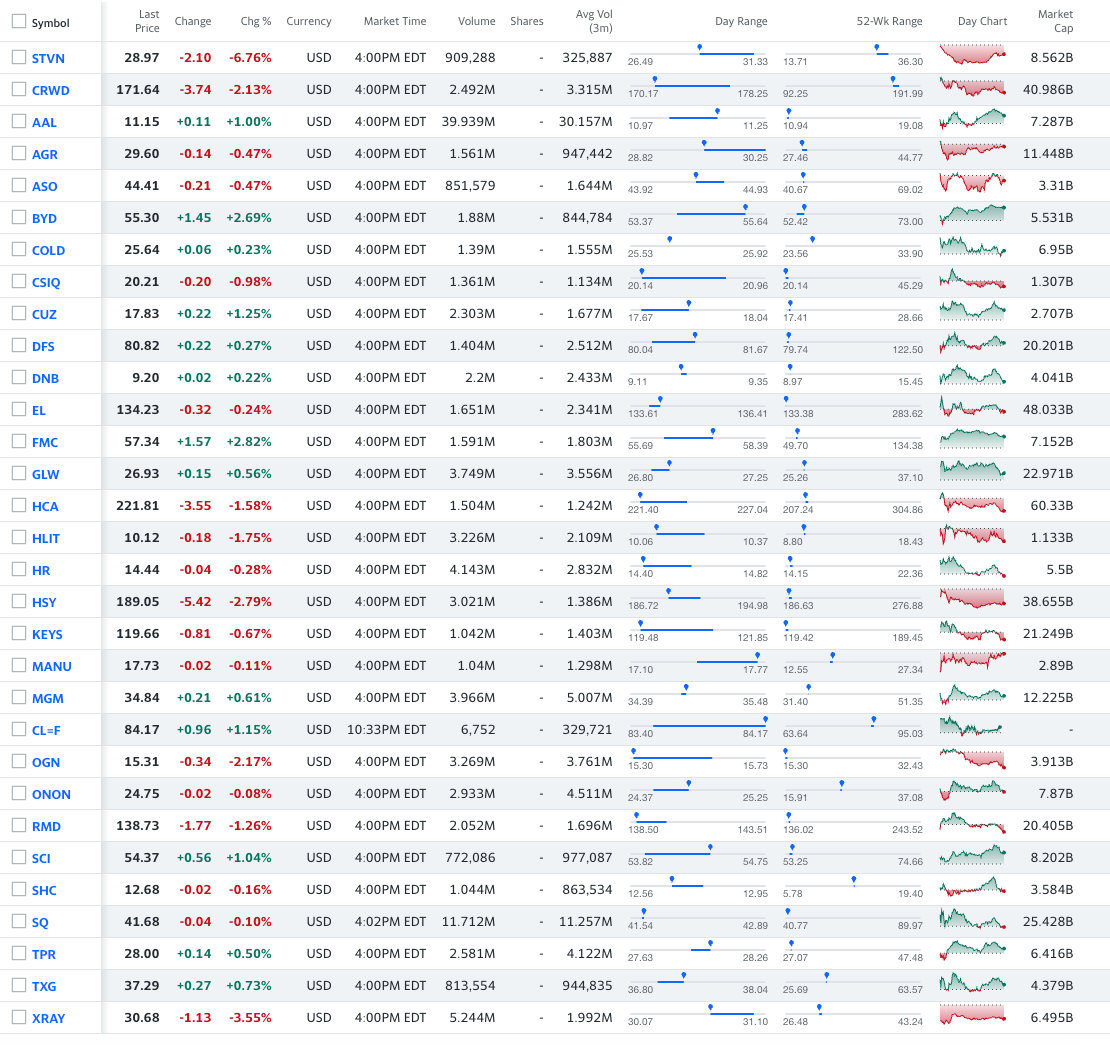
Task: Sort by Market Time column header
Action: (395, 21)
